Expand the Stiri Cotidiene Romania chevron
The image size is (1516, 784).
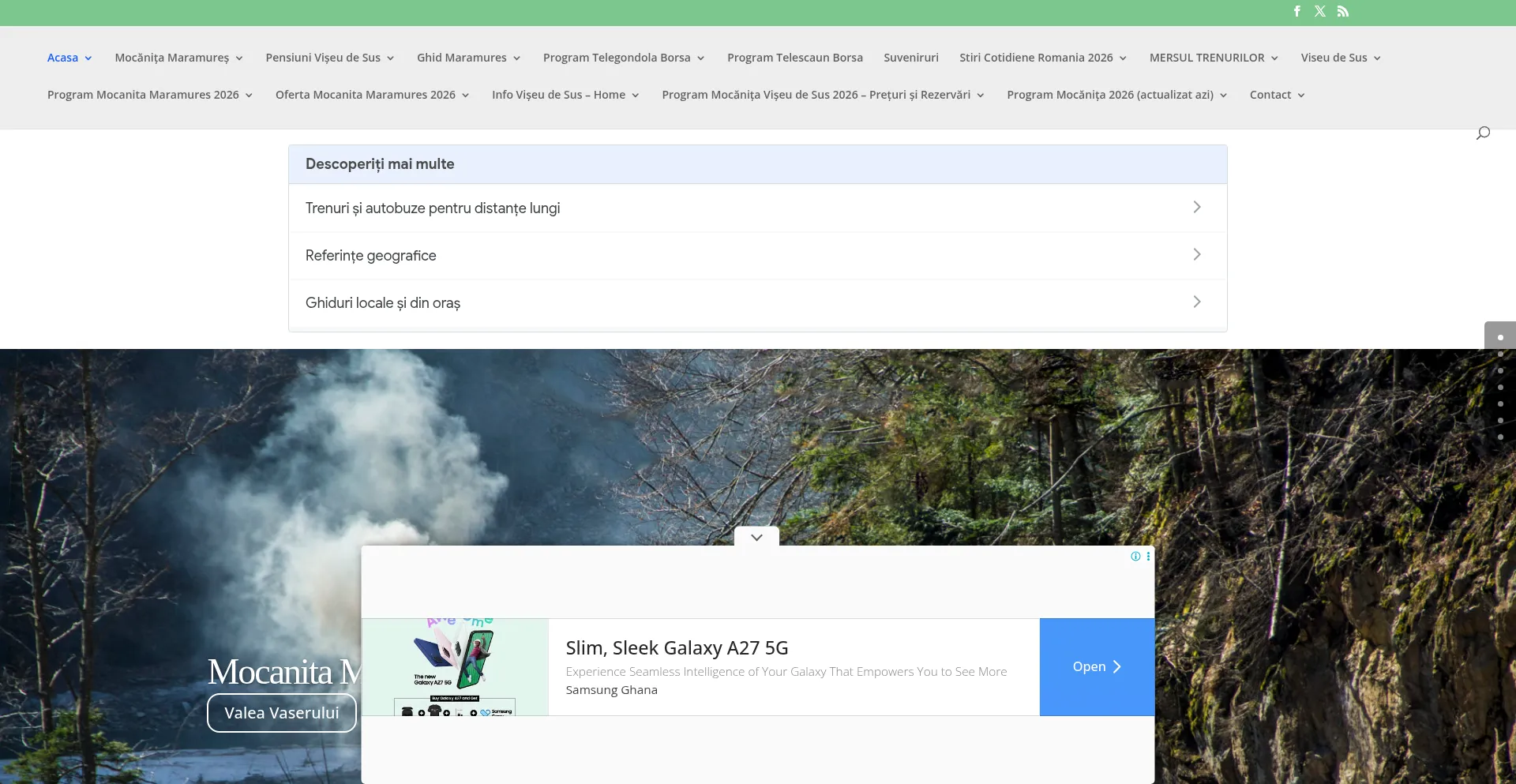(1123, 58)
